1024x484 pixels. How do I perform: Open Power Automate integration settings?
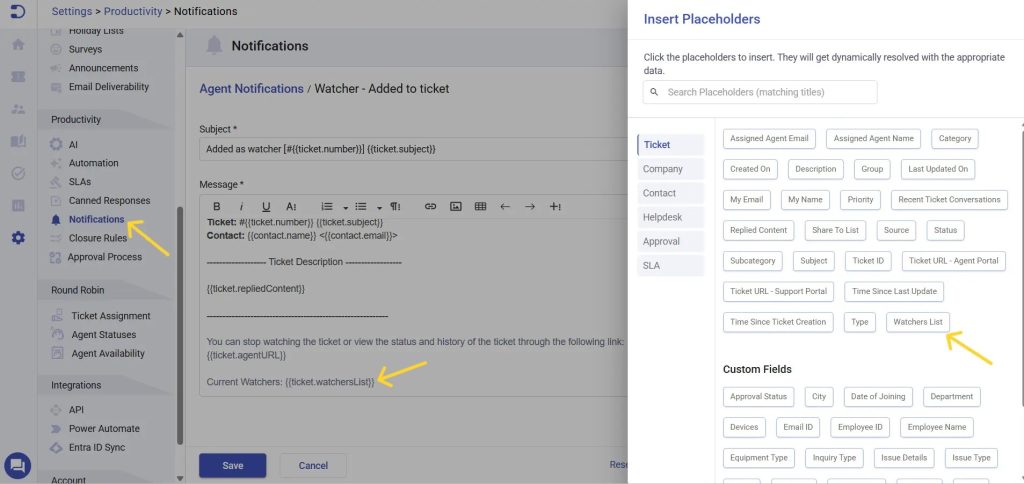pyautogui.click(x=104, y=429)
